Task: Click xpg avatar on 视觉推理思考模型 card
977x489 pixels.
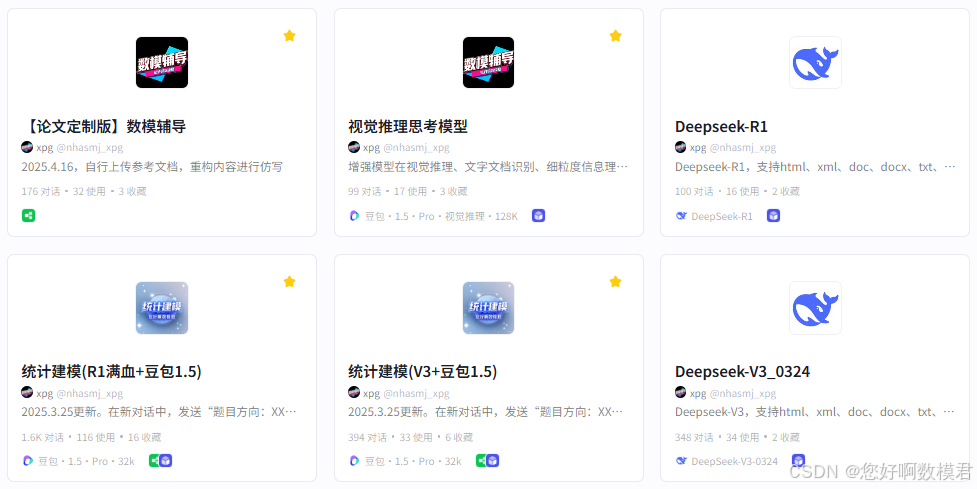Action: [x=353, y=147]
